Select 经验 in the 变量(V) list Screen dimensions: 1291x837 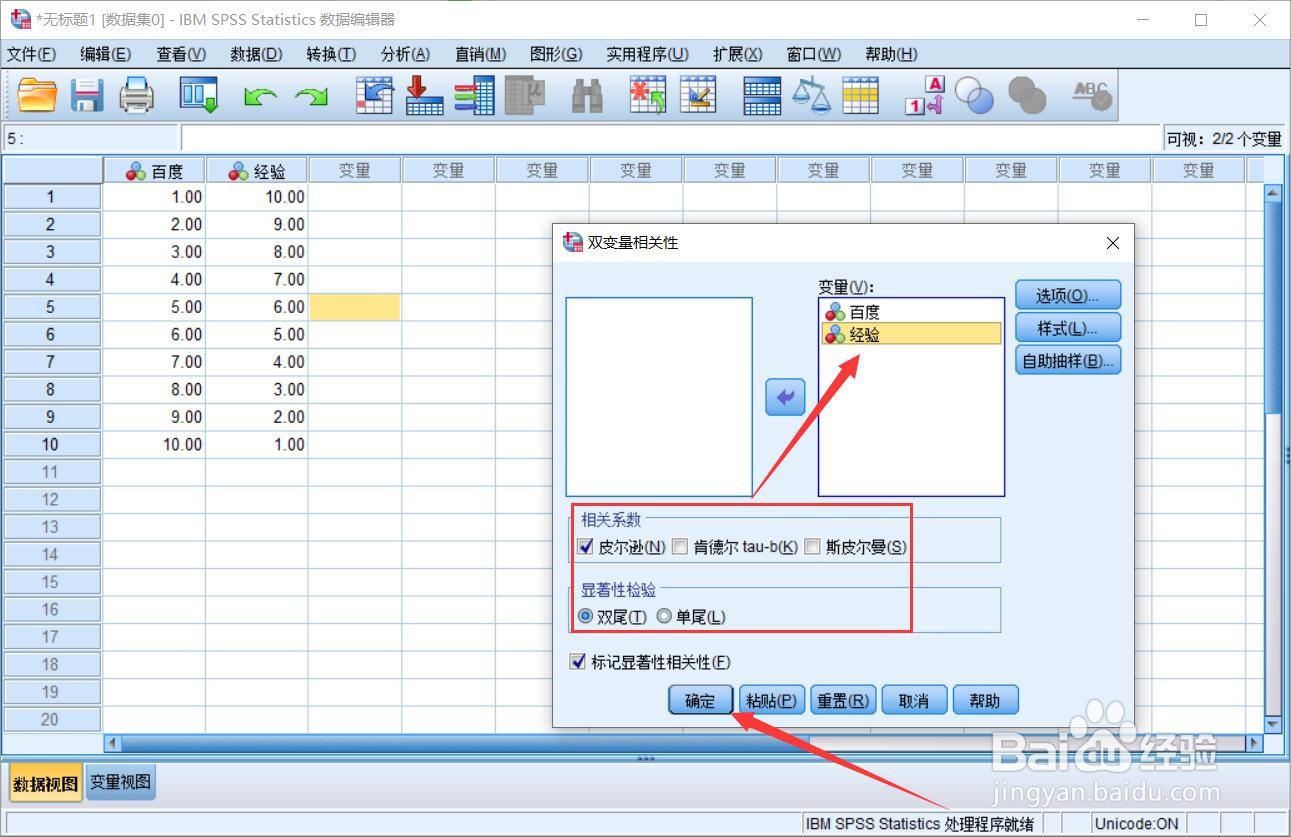[911, 335]
